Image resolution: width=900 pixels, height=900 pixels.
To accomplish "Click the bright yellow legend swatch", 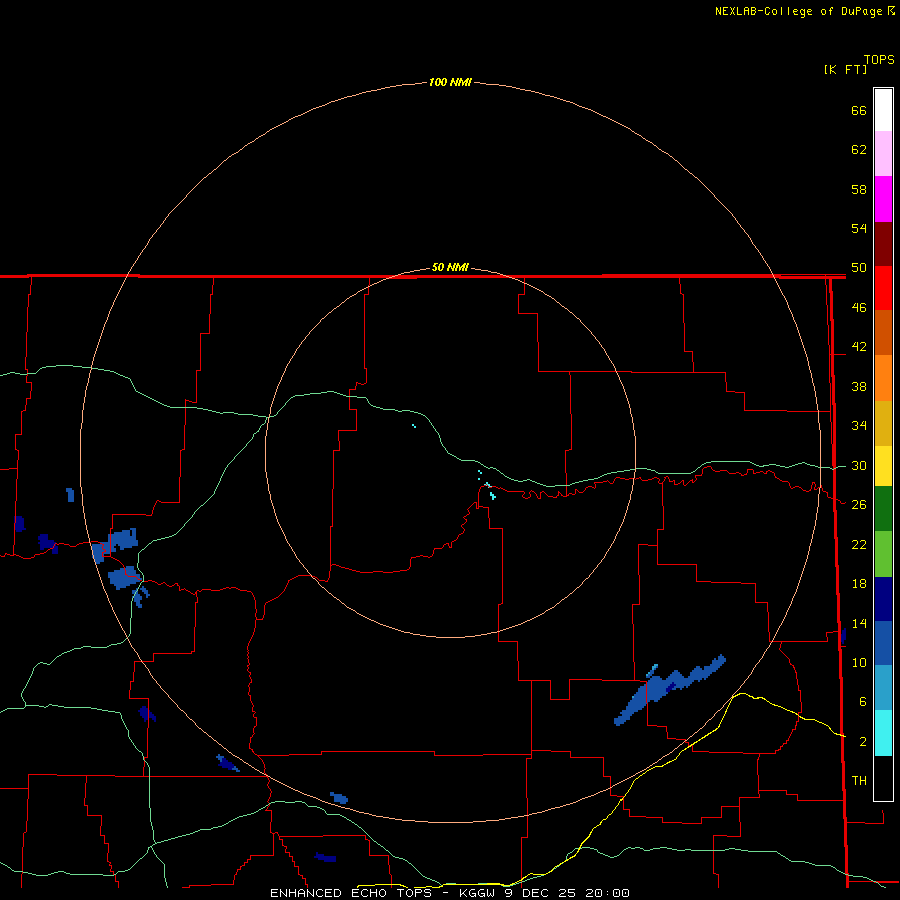I will pos(883,466).
